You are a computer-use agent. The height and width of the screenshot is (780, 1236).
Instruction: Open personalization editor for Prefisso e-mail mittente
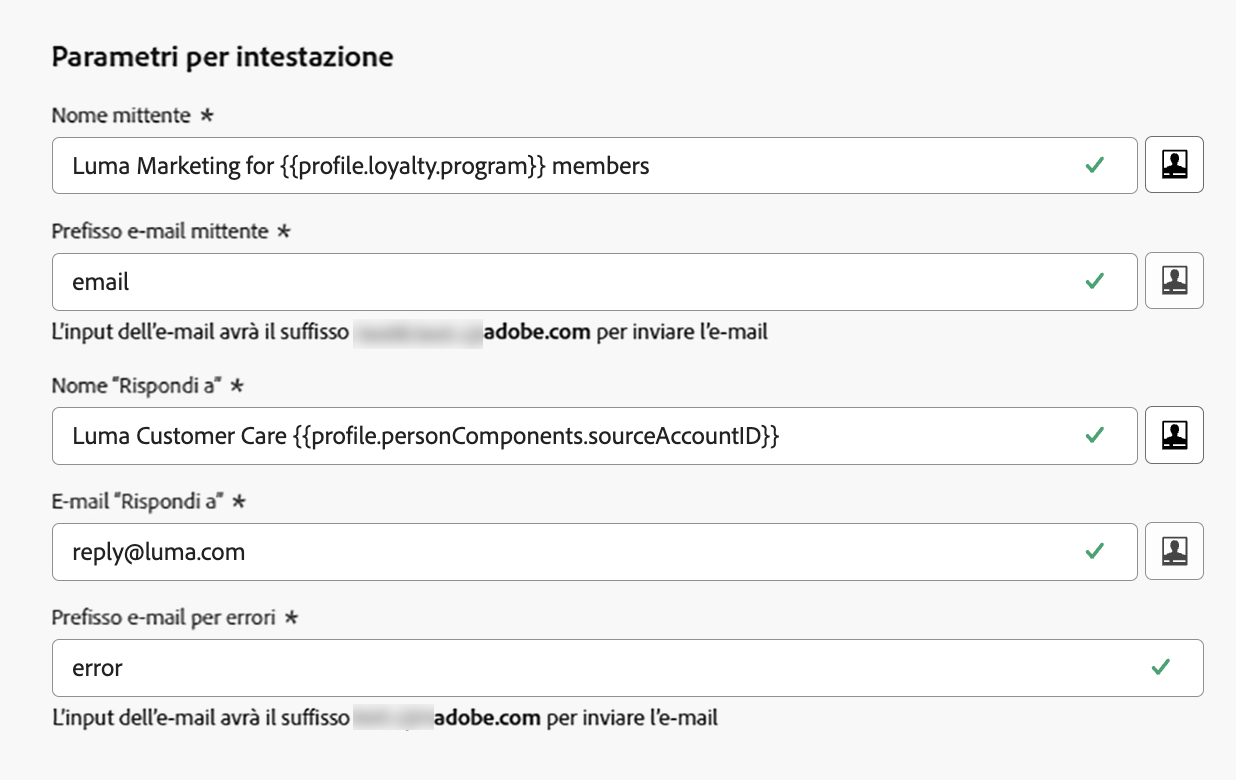tap(1174, 281)
